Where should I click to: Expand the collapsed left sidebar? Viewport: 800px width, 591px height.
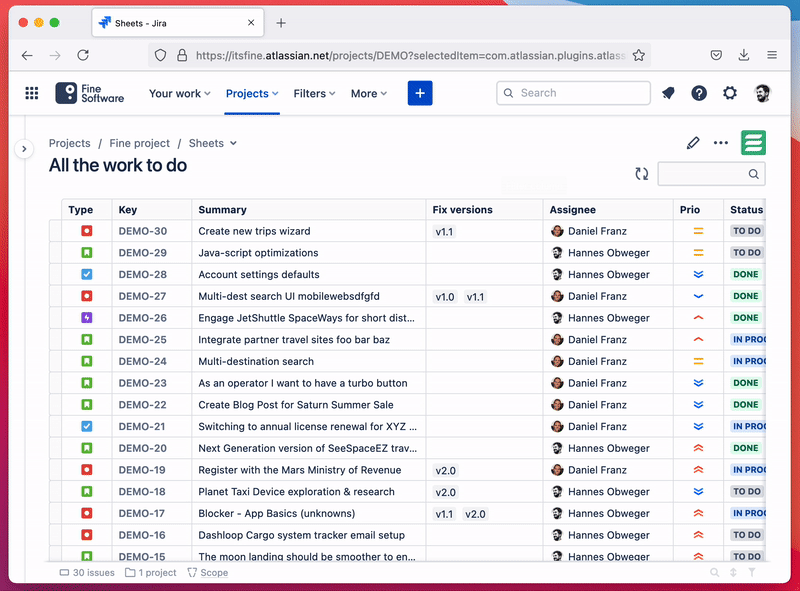24,149
